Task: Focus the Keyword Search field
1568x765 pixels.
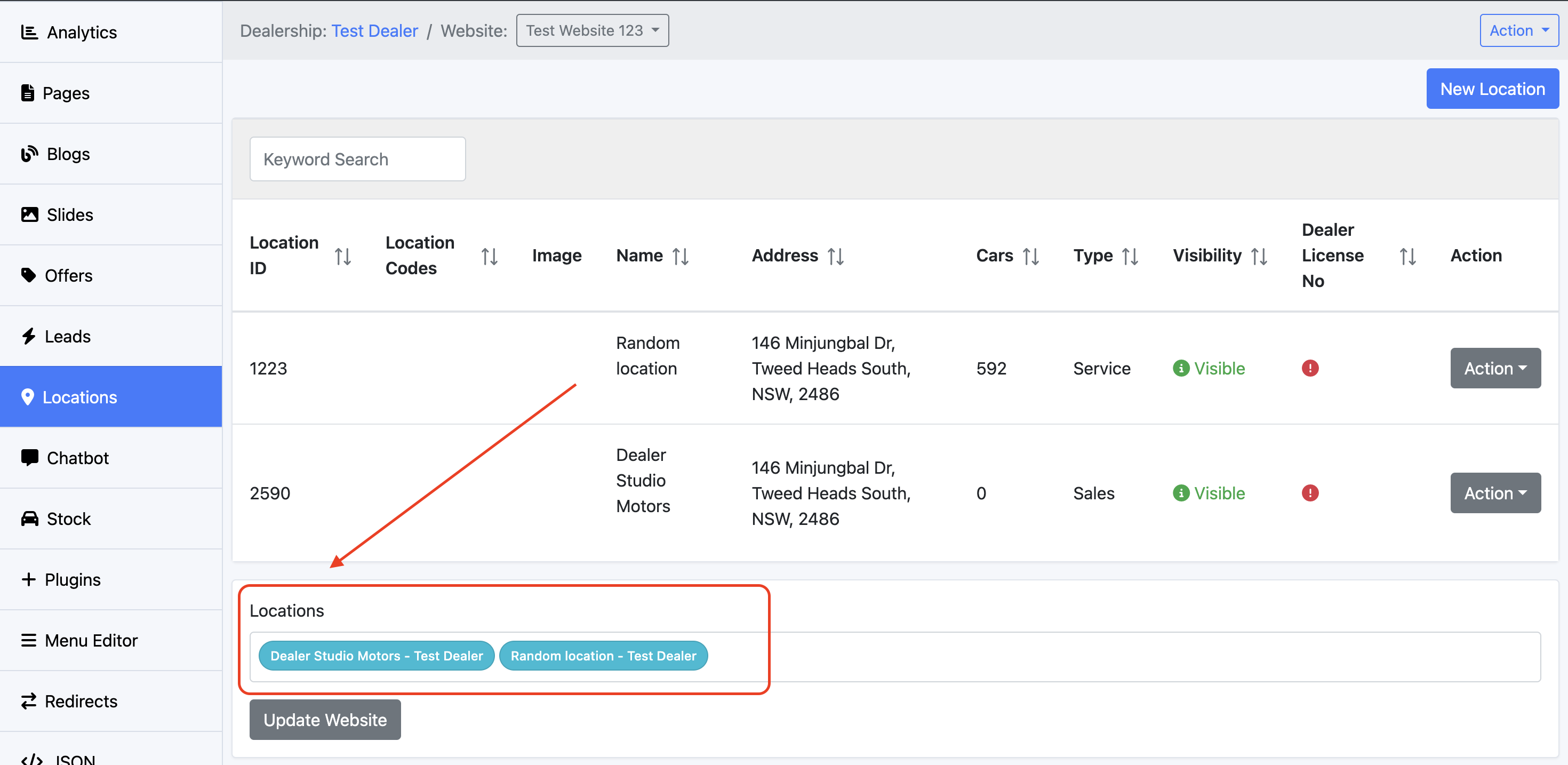Action: (x=357, y=159)
